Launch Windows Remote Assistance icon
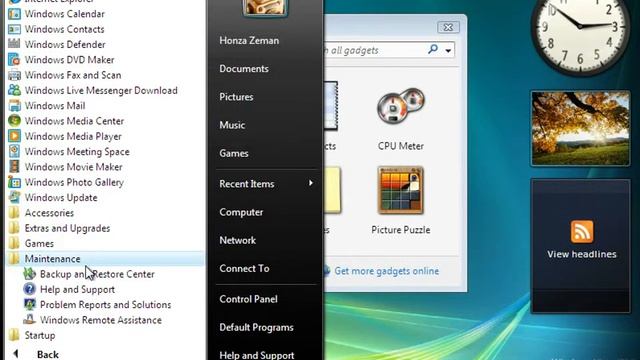The width and height of the screenshot is (640, 360). click(x=29, y=320)
